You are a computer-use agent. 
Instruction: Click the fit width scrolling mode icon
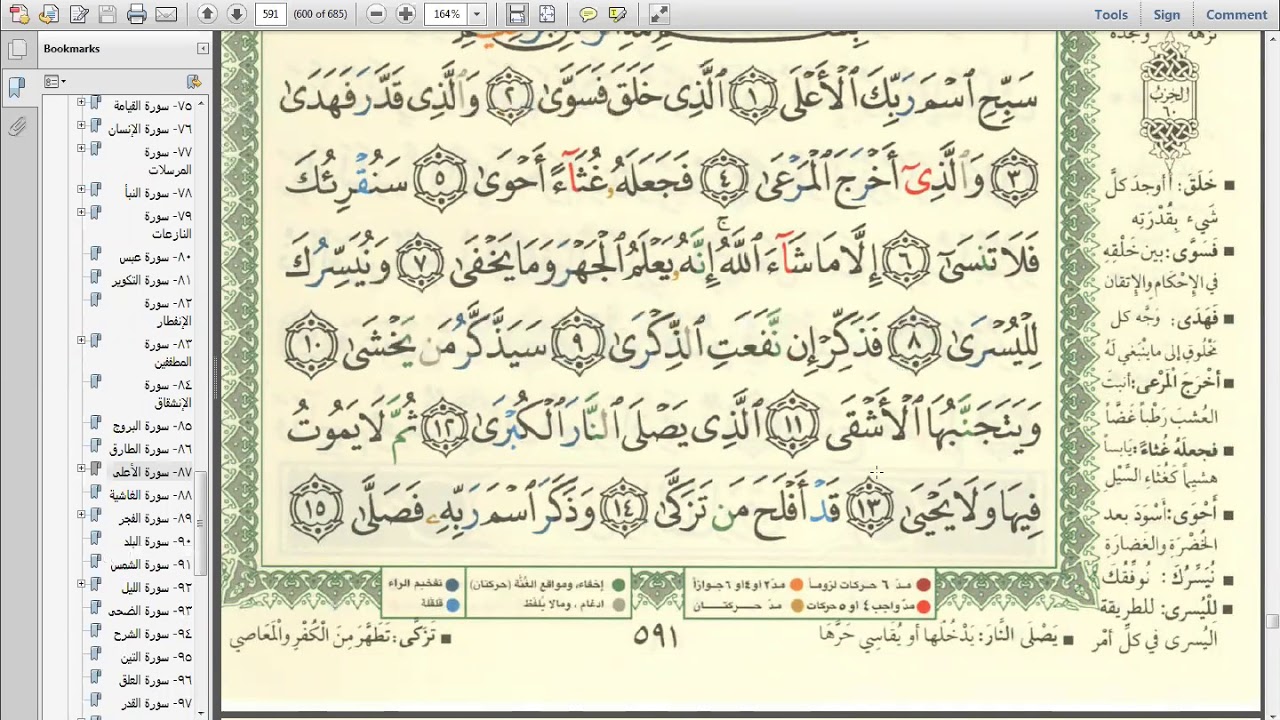(516, 14)
